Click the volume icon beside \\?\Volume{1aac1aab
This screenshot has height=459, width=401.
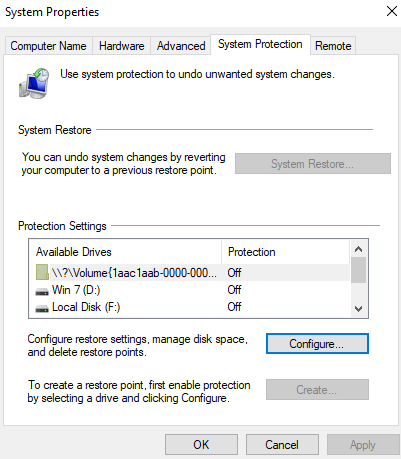coord(42,272)
